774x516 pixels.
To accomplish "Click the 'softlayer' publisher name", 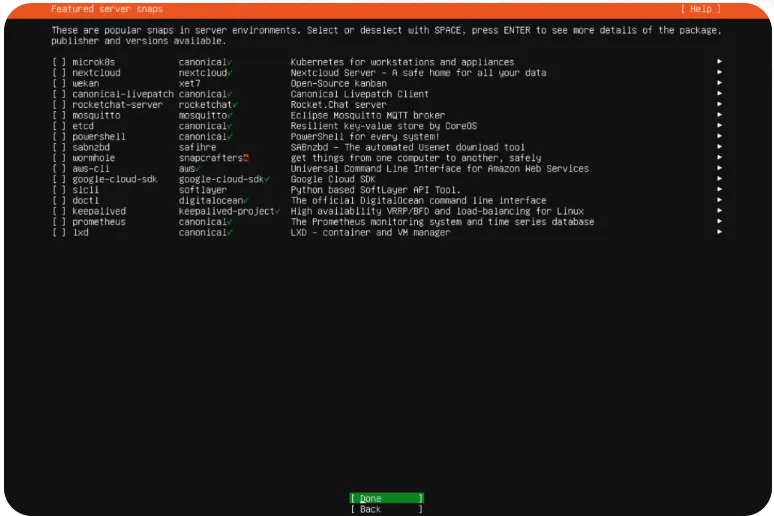I will (203, 190).
